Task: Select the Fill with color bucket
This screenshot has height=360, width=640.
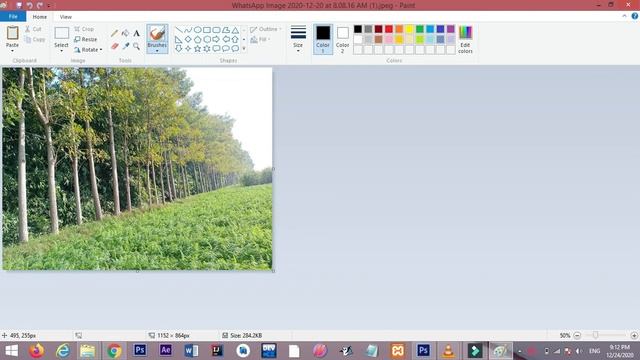Action: 126,33
